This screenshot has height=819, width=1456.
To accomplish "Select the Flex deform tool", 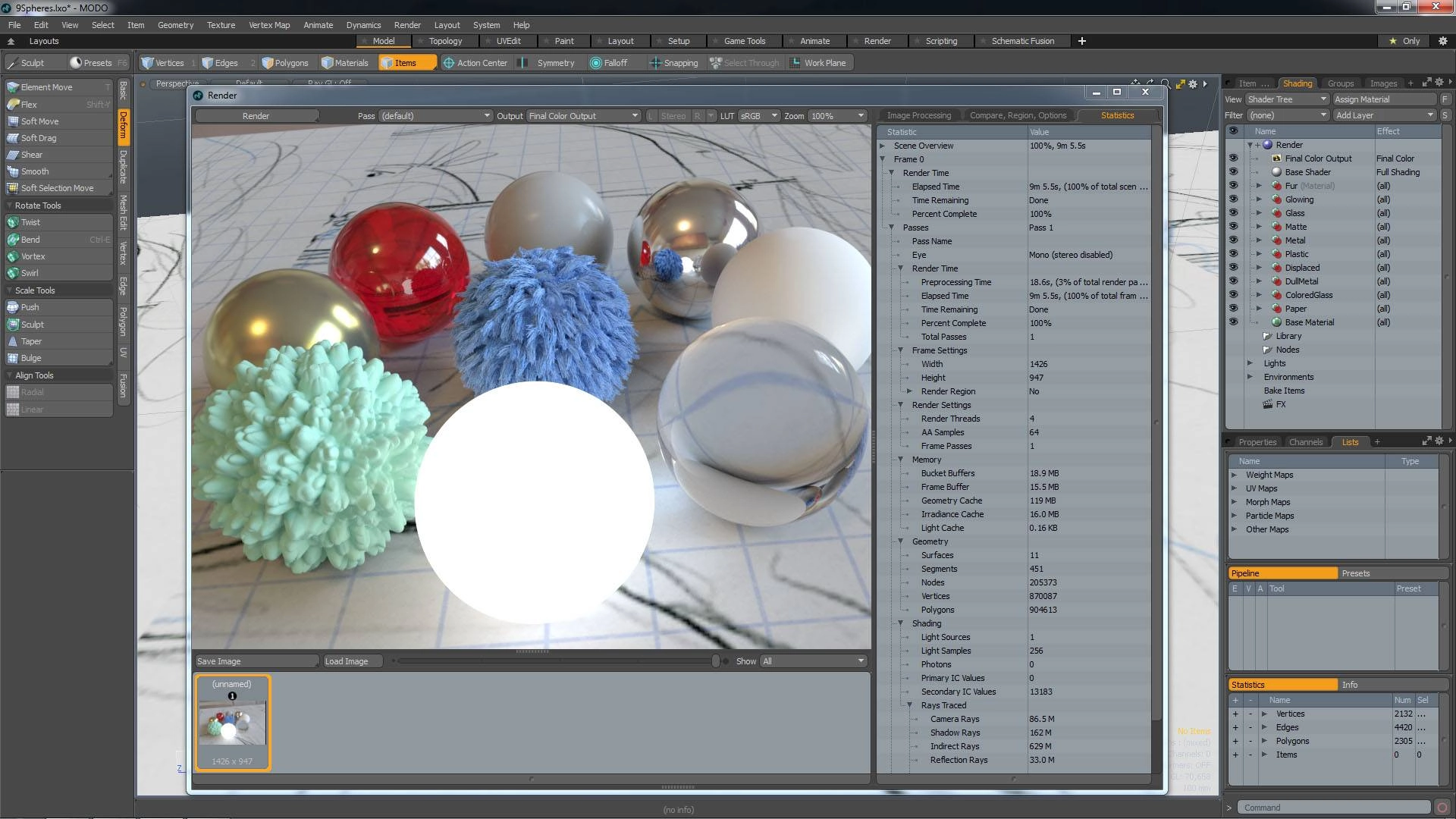I will click(58, 105).
